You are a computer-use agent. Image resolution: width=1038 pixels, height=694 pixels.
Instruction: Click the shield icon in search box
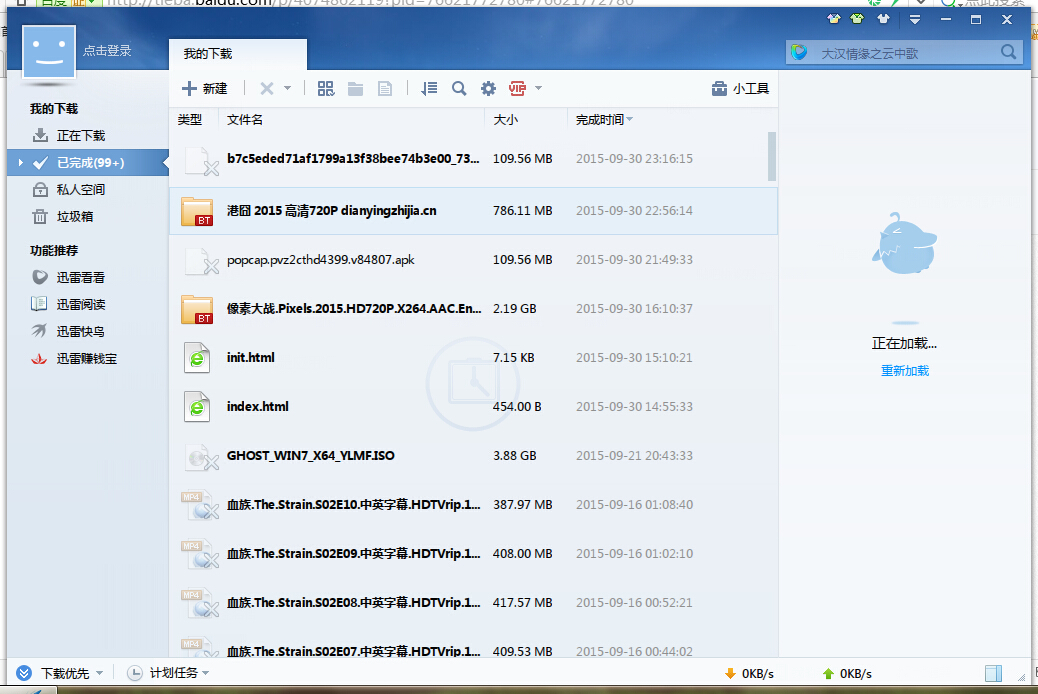(x=799, y=52)
